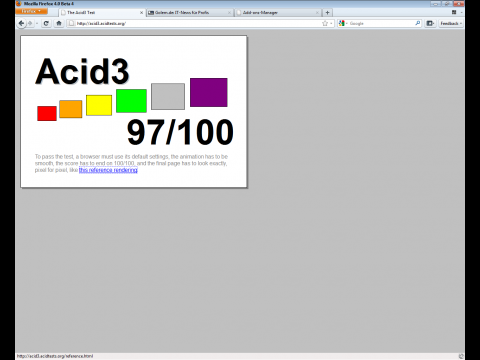Open the orange Firefox menu button
Screen dimensions: 480x360
(x=31, y=11)
